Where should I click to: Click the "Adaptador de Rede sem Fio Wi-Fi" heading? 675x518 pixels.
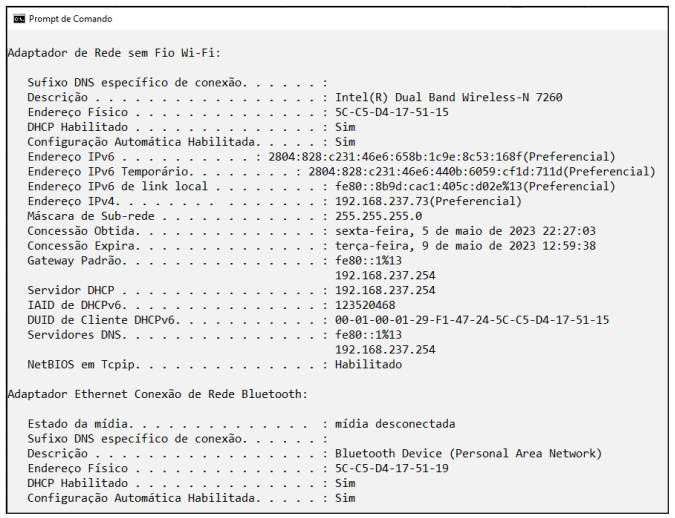(x=114, y=52)
